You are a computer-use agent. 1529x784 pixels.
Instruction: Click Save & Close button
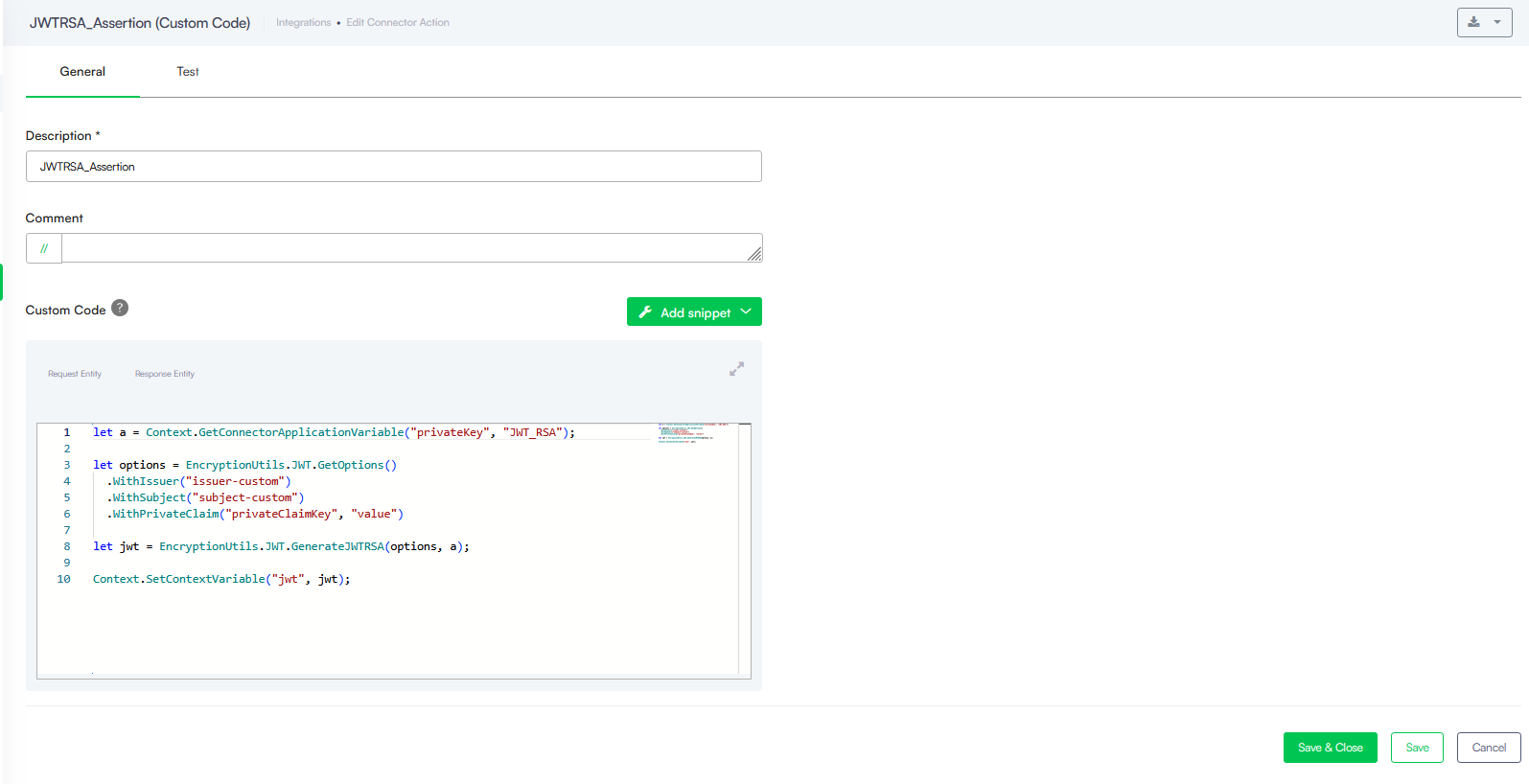1330,748
